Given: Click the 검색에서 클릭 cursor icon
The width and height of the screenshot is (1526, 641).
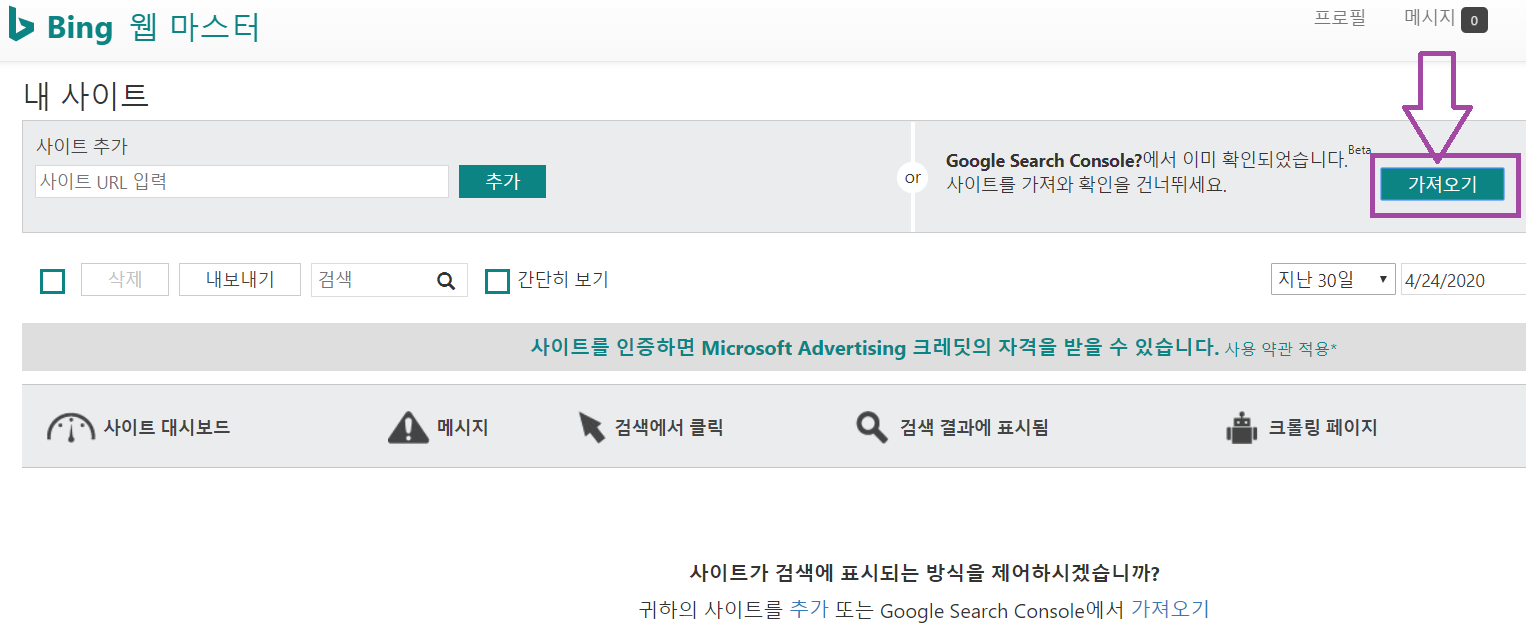Looking at the screenshot, I should (591, 428).
